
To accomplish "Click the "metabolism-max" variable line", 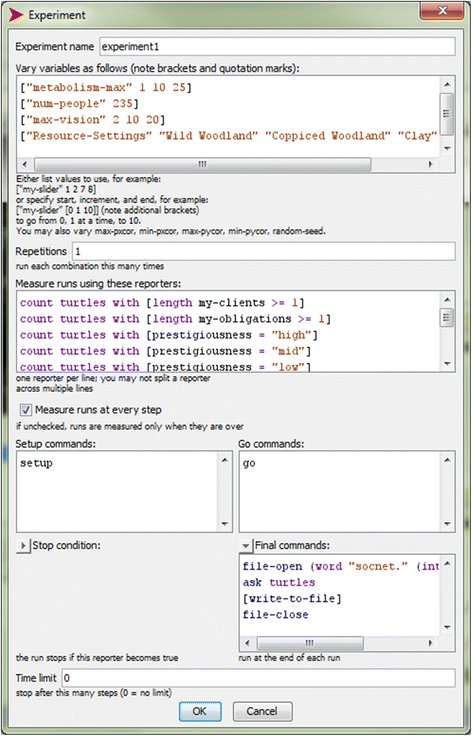I will [106, 87].
